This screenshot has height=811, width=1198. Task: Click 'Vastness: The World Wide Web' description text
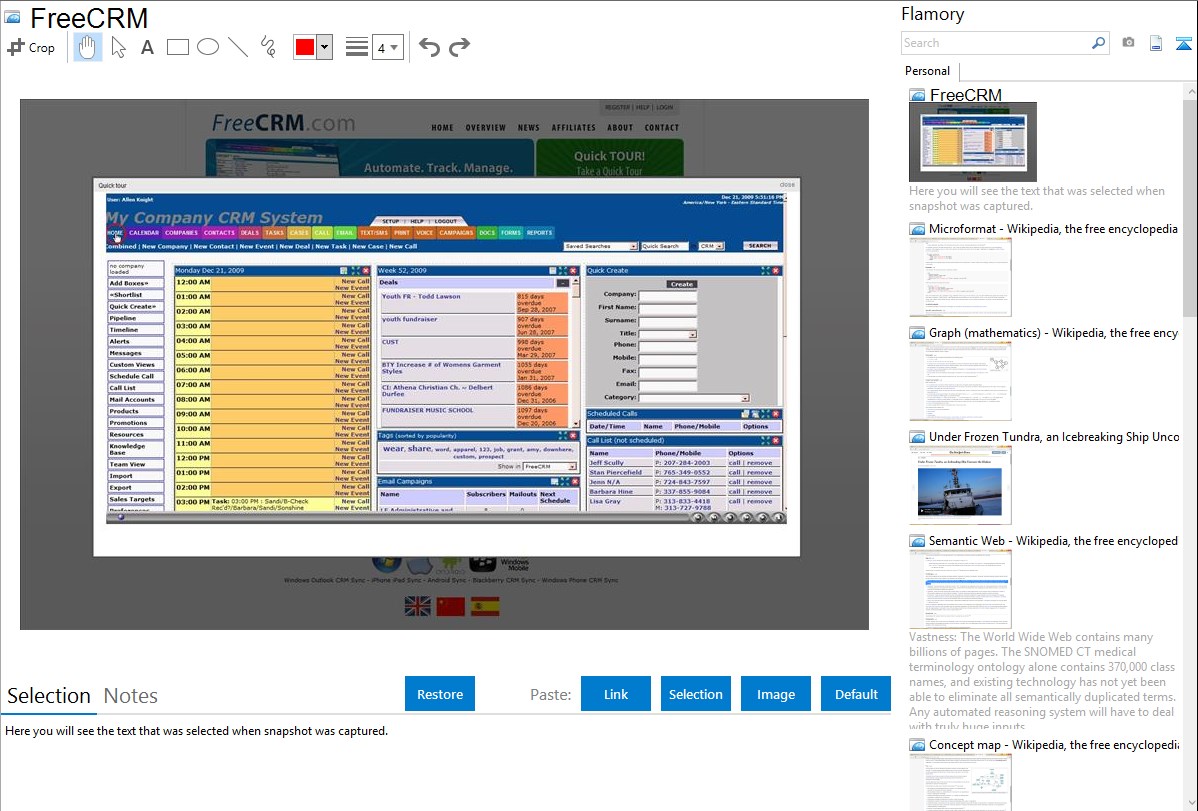coord(1042,681)
